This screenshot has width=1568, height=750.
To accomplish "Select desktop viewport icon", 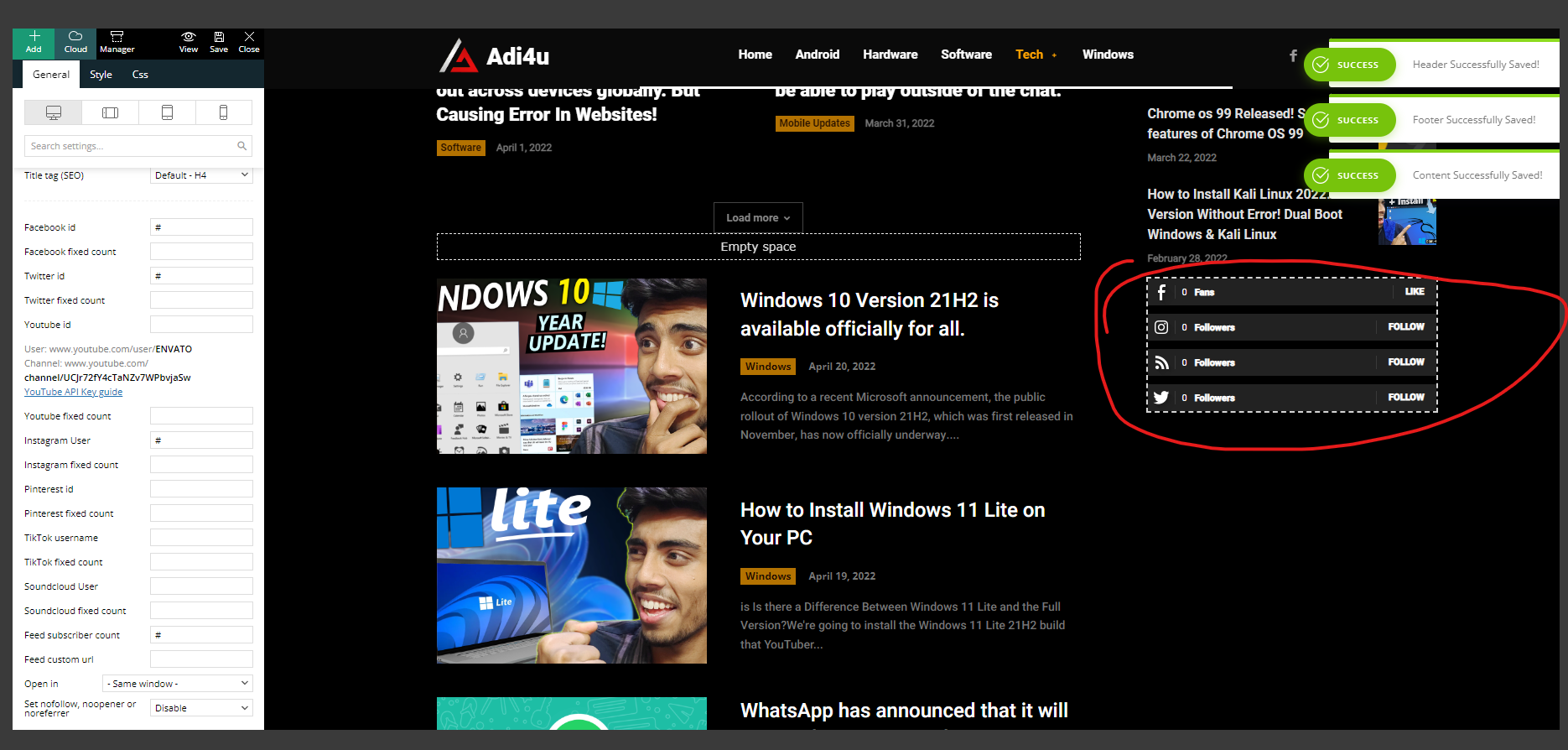I will [x=54, y=112].
